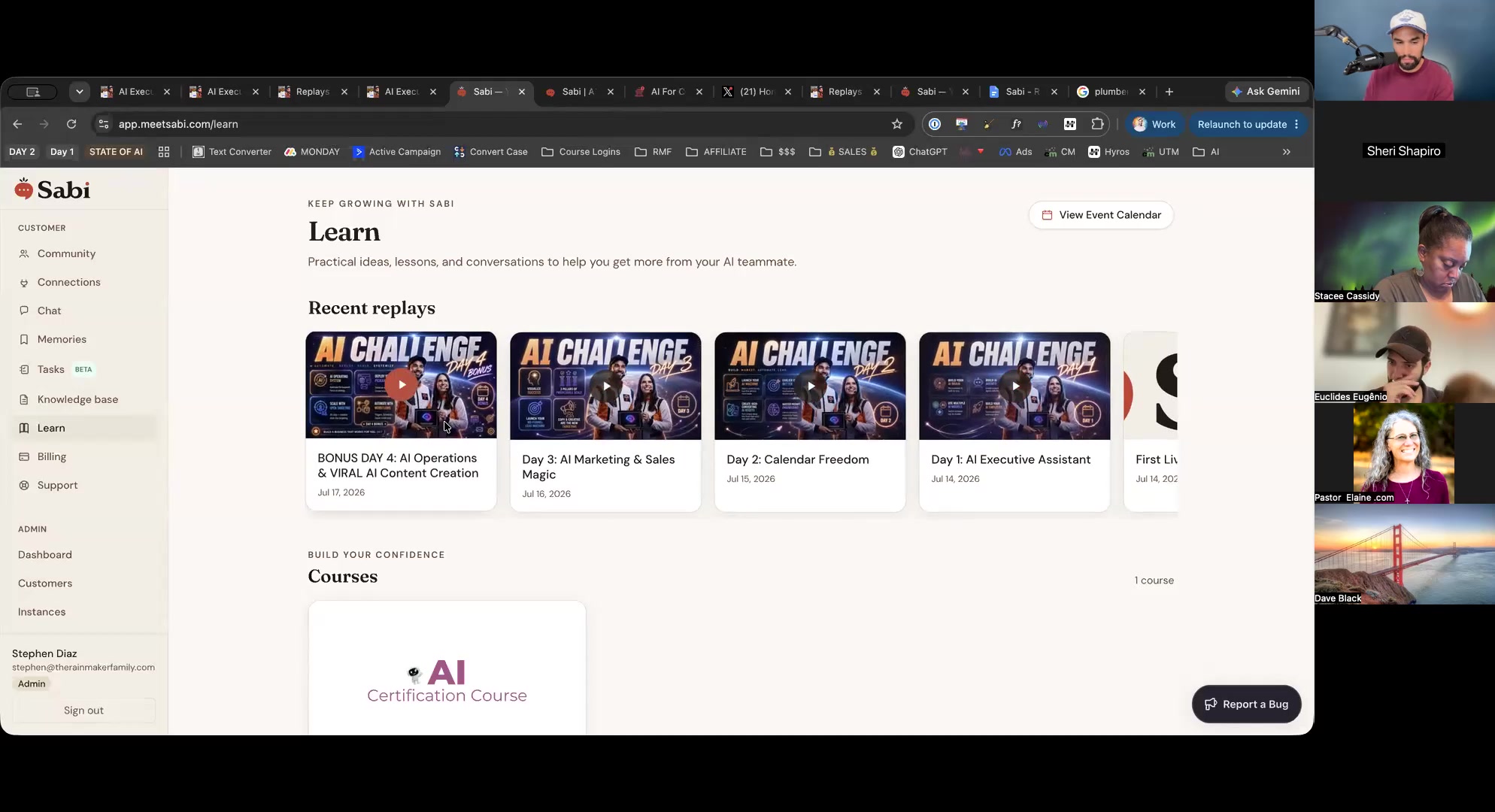Play the Day 3 AI Marketing replay

tap(605, 386)
